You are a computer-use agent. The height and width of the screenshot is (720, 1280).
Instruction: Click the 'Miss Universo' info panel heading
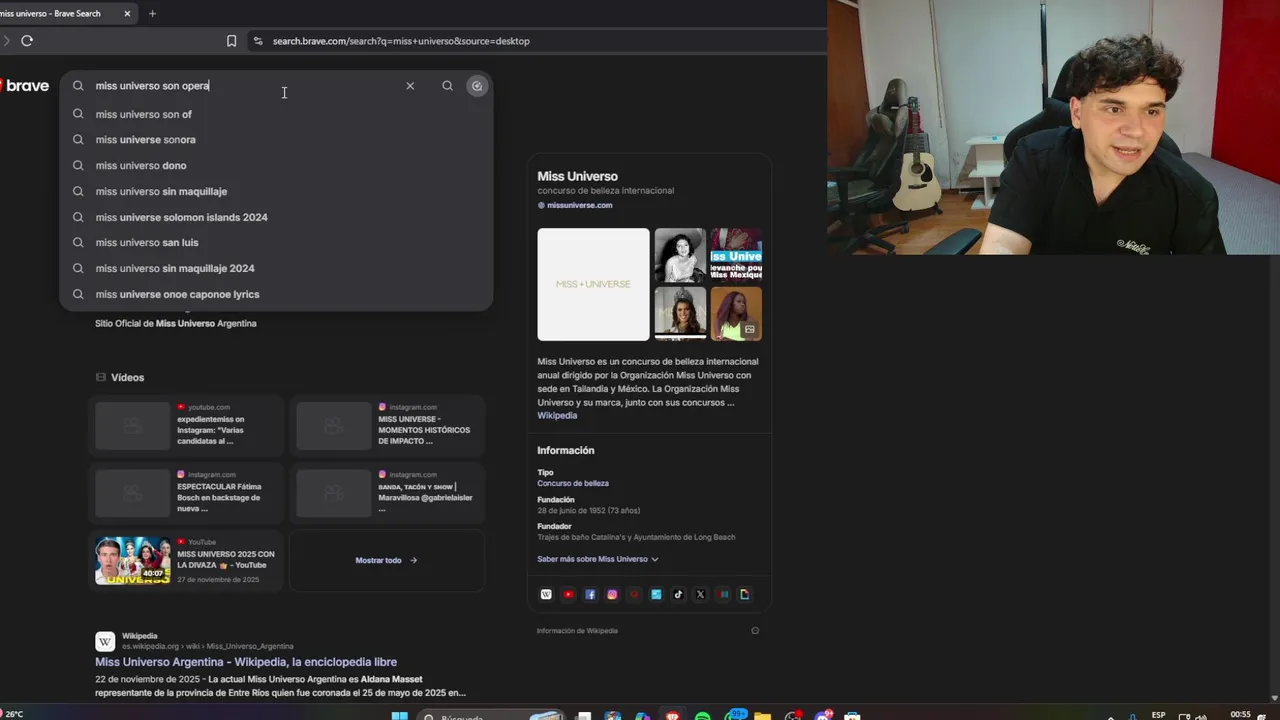[577, 176]
